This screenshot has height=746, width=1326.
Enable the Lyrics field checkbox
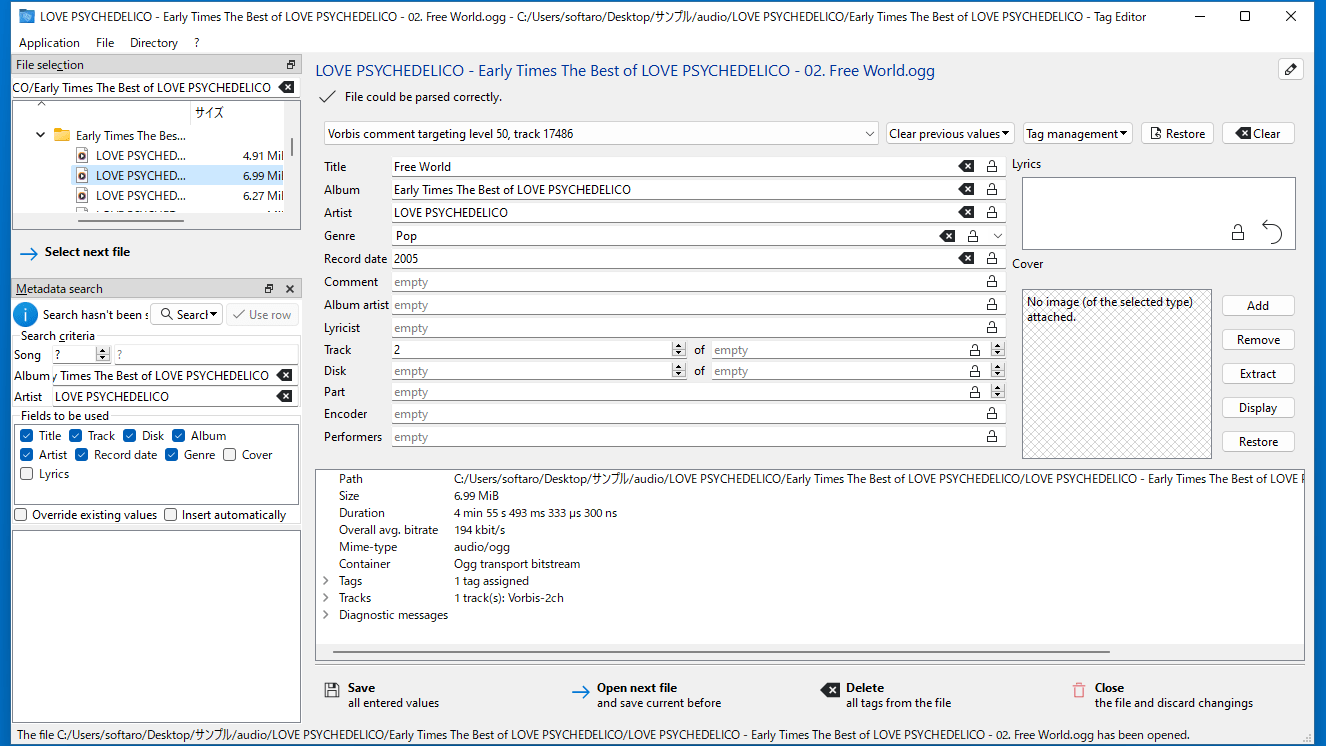click(x=27, y=474)
